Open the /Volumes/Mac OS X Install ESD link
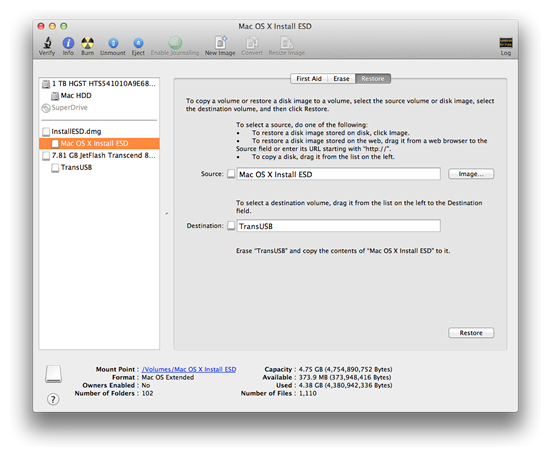 (189, 369)
